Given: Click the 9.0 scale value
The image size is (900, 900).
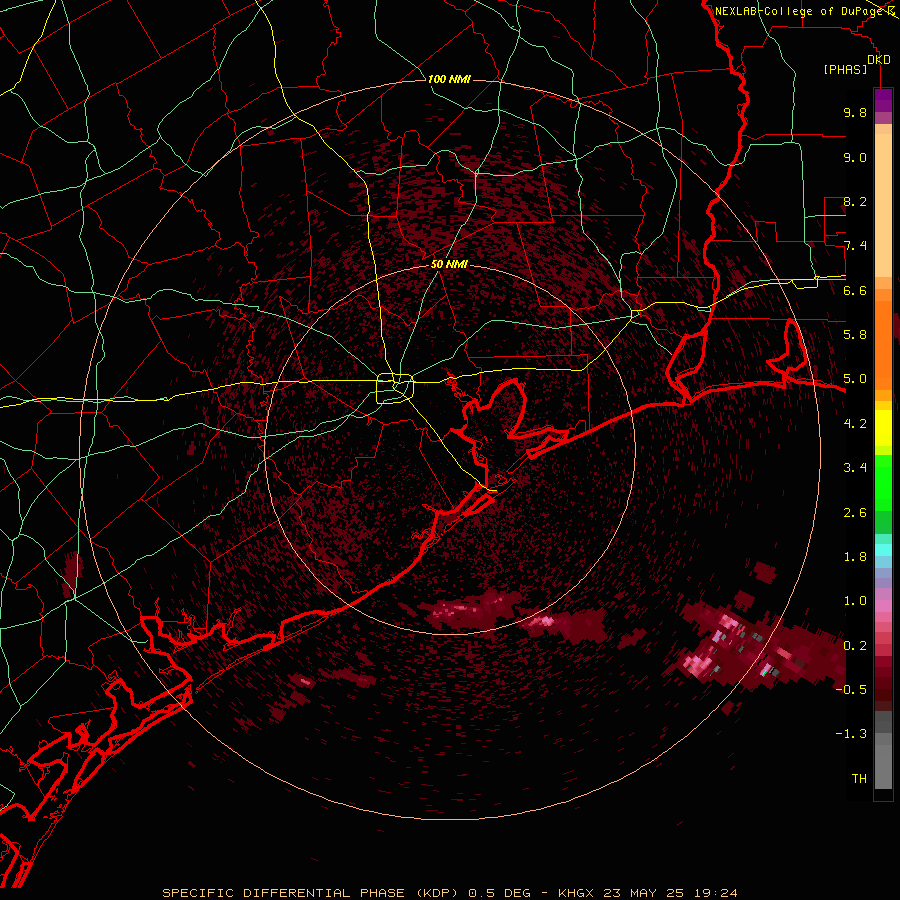Looking at the screenshot, I should coord(855,157).
